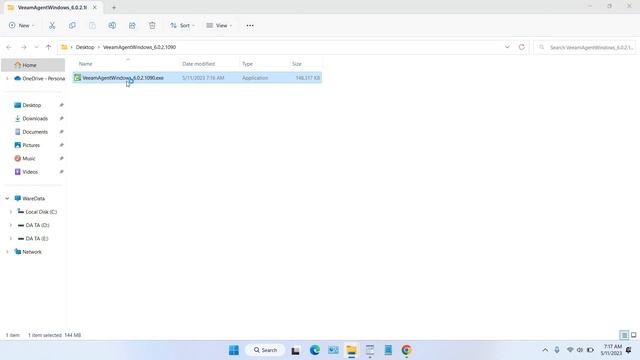
Task: Open File Explorer on the taskbar
Action: 351,350
